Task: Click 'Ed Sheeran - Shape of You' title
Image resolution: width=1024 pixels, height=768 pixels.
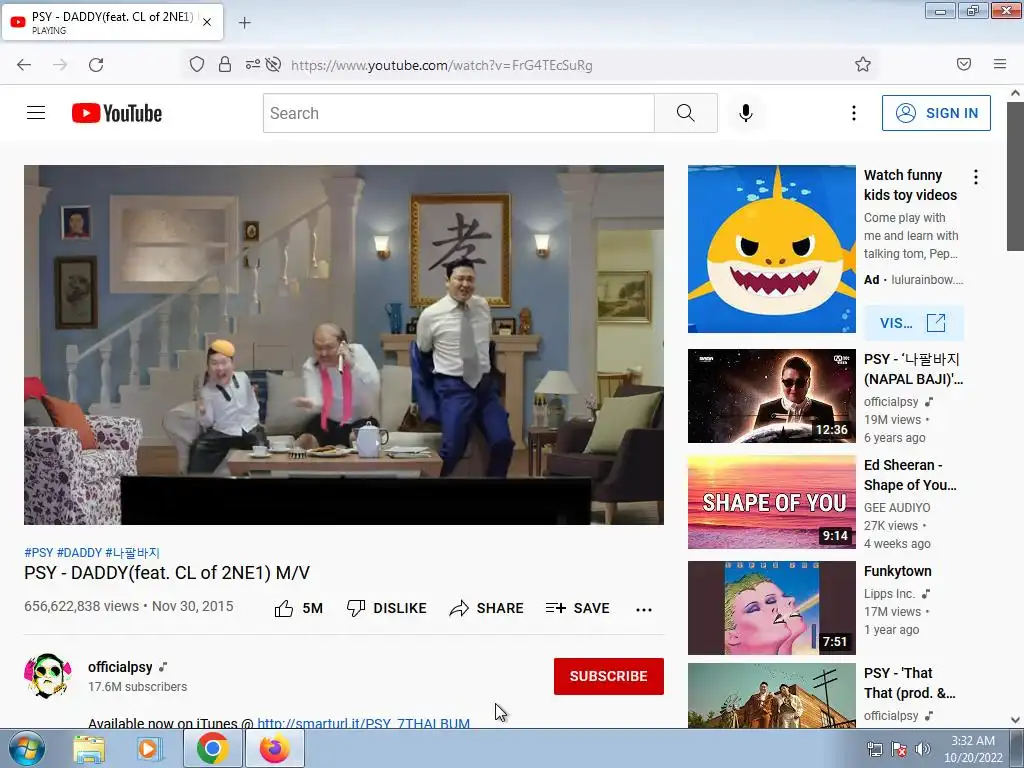Action: [910, 475]
